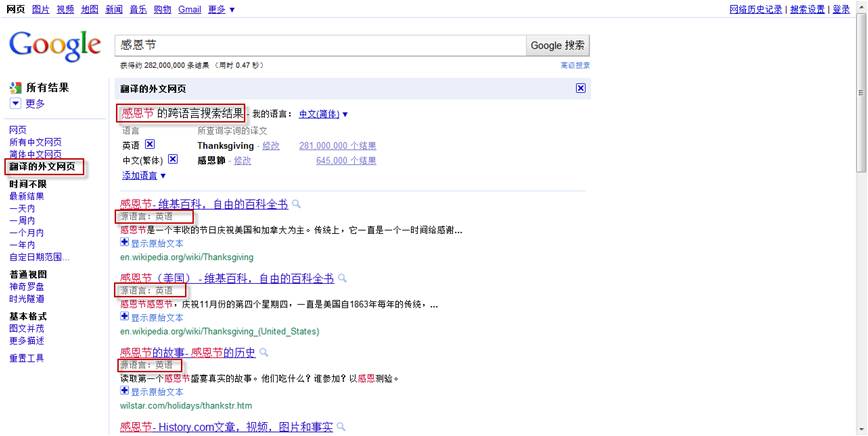
Task: Click magnifier icon next to History.com result
Action: coord(342,427)
